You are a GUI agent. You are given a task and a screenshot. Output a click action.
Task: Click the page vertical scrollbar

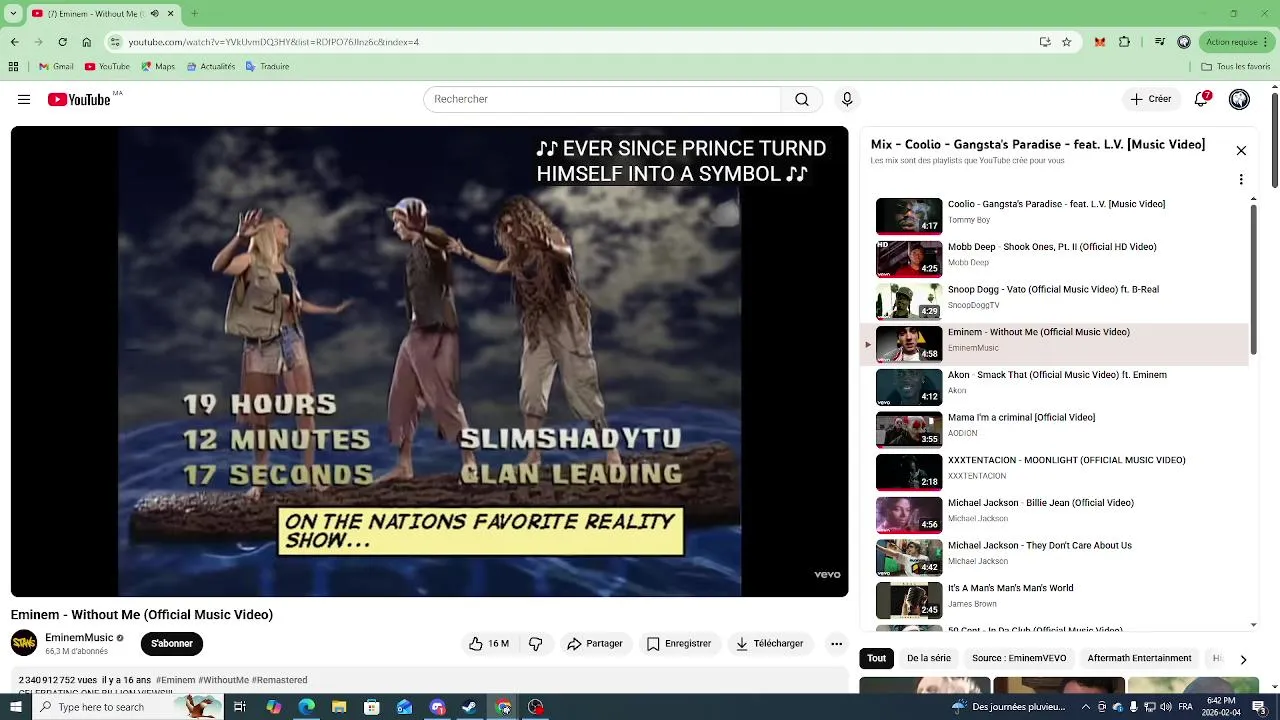coord(1274,140)
